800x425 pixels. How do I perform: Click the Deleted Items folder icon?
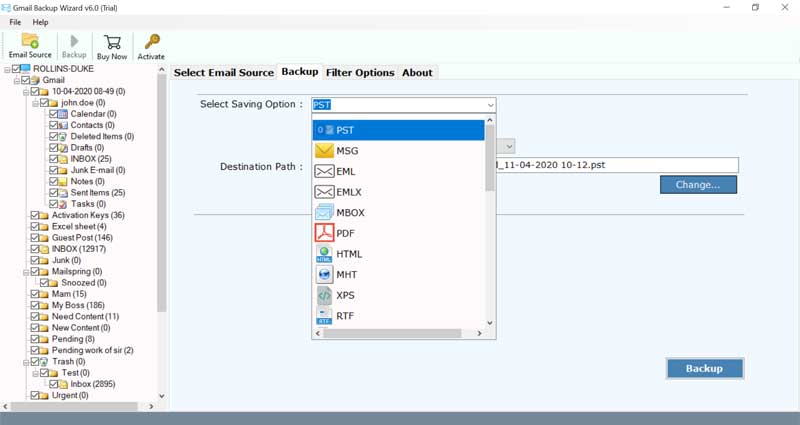coord(63,136)
